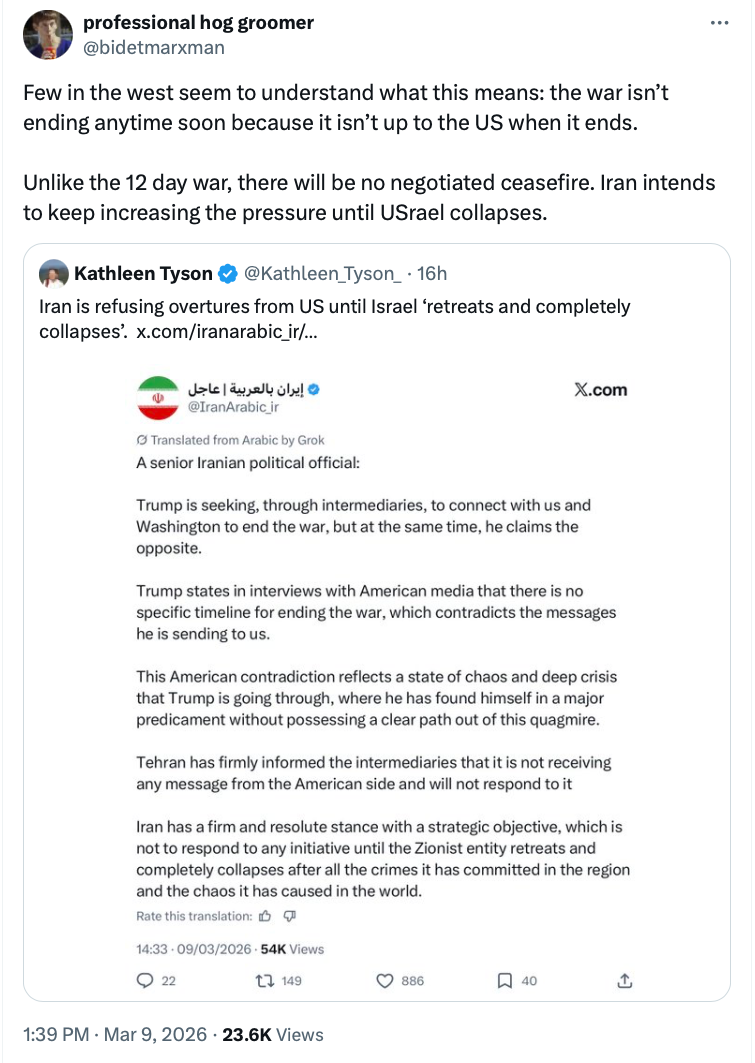Viewport: 755px width, 1063px height.
Task: Like the post with 886 hearts
Action: click(x=385, y=981)
